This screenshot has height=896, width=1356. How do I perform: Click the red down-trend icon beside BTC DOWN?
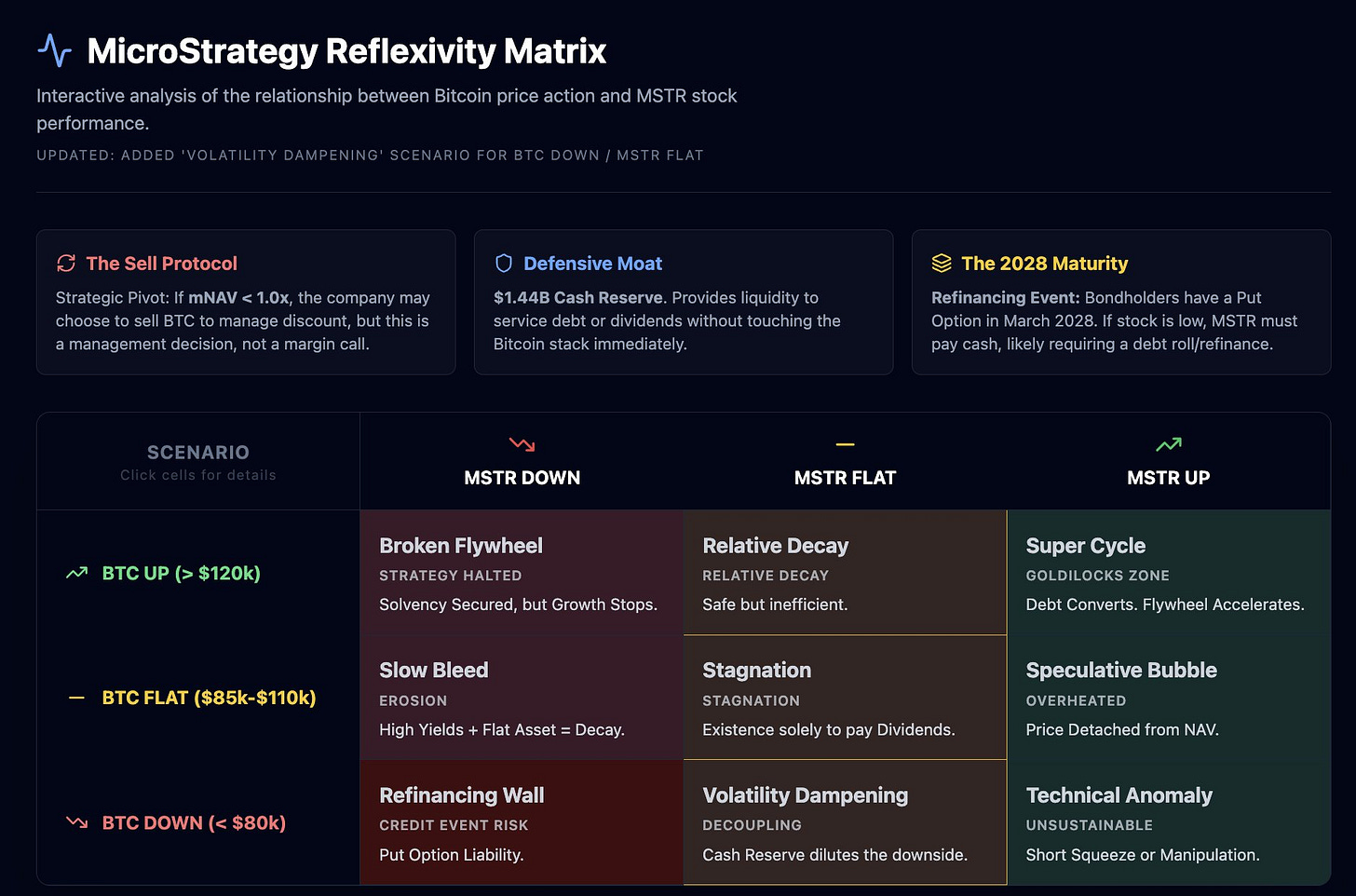77,822
